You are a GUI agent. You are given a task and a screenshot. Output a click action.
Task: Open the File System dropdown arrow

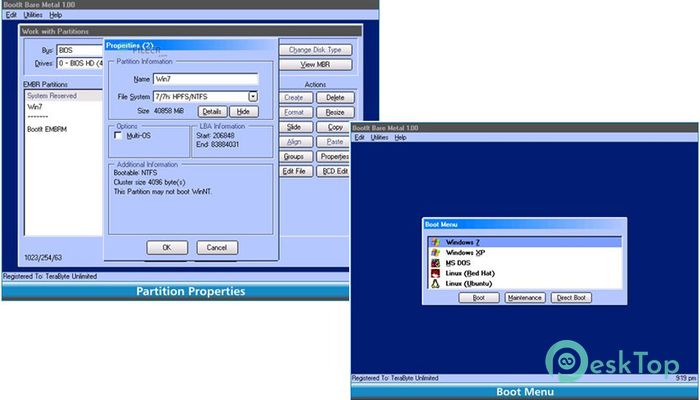pos(253,96)
